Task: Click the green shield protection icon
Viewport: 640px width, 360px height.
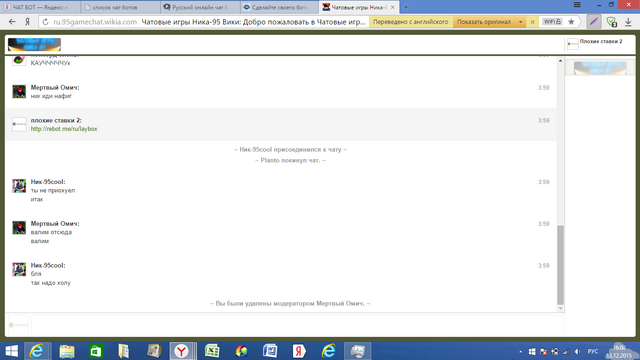Action: [611, 22]
